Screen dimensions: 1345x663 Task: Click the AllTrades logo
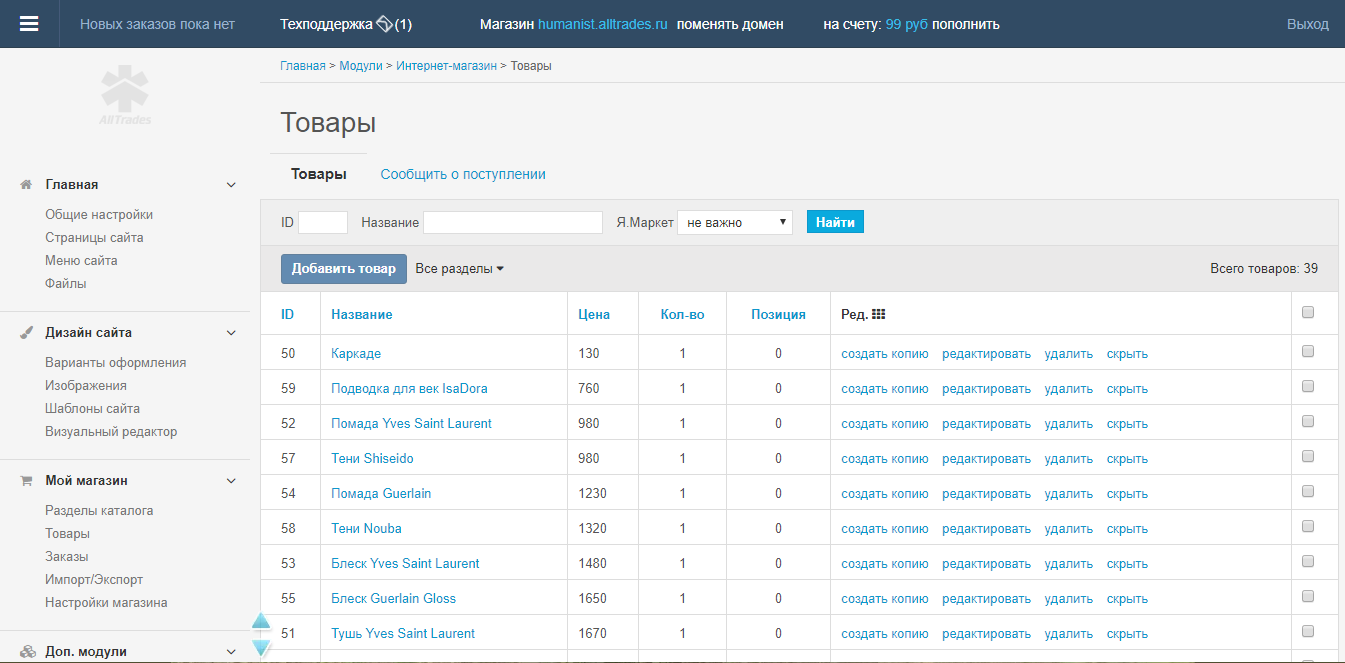click(125, 95)
